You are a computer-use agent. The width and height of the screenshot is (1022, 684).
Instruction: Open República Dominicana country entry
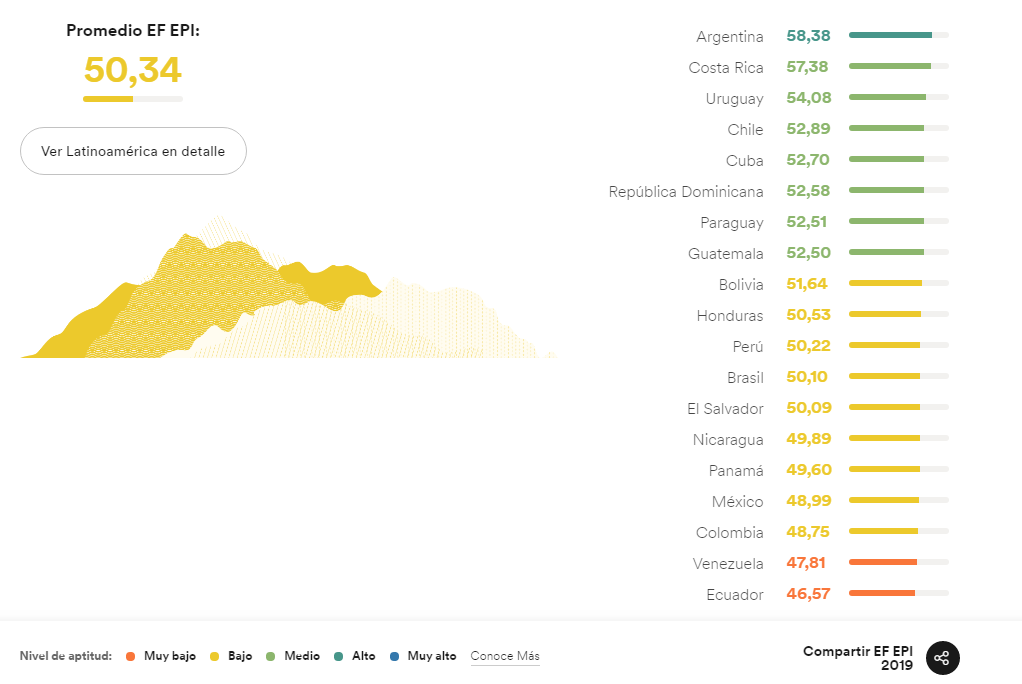click(x=686, y=191)
